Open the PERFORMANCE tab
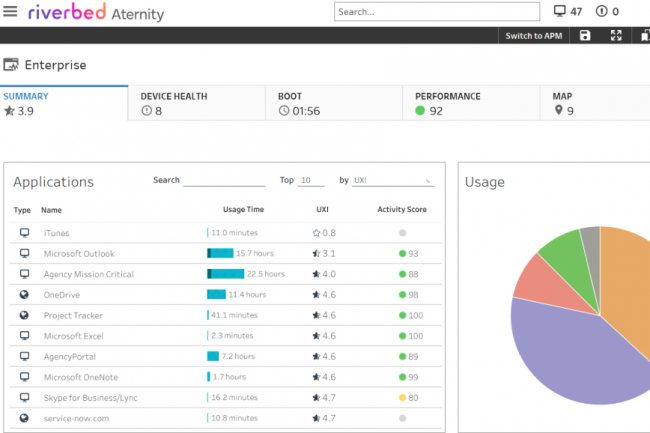The height and width of the screenshot is (433, 650). (471, 103)
